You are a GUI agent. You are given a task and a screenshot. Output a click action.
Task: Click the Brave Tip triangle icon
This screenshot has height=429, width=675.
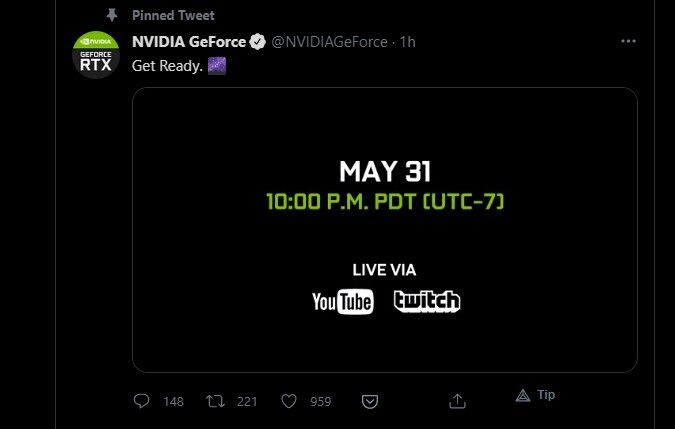(523, 395)
